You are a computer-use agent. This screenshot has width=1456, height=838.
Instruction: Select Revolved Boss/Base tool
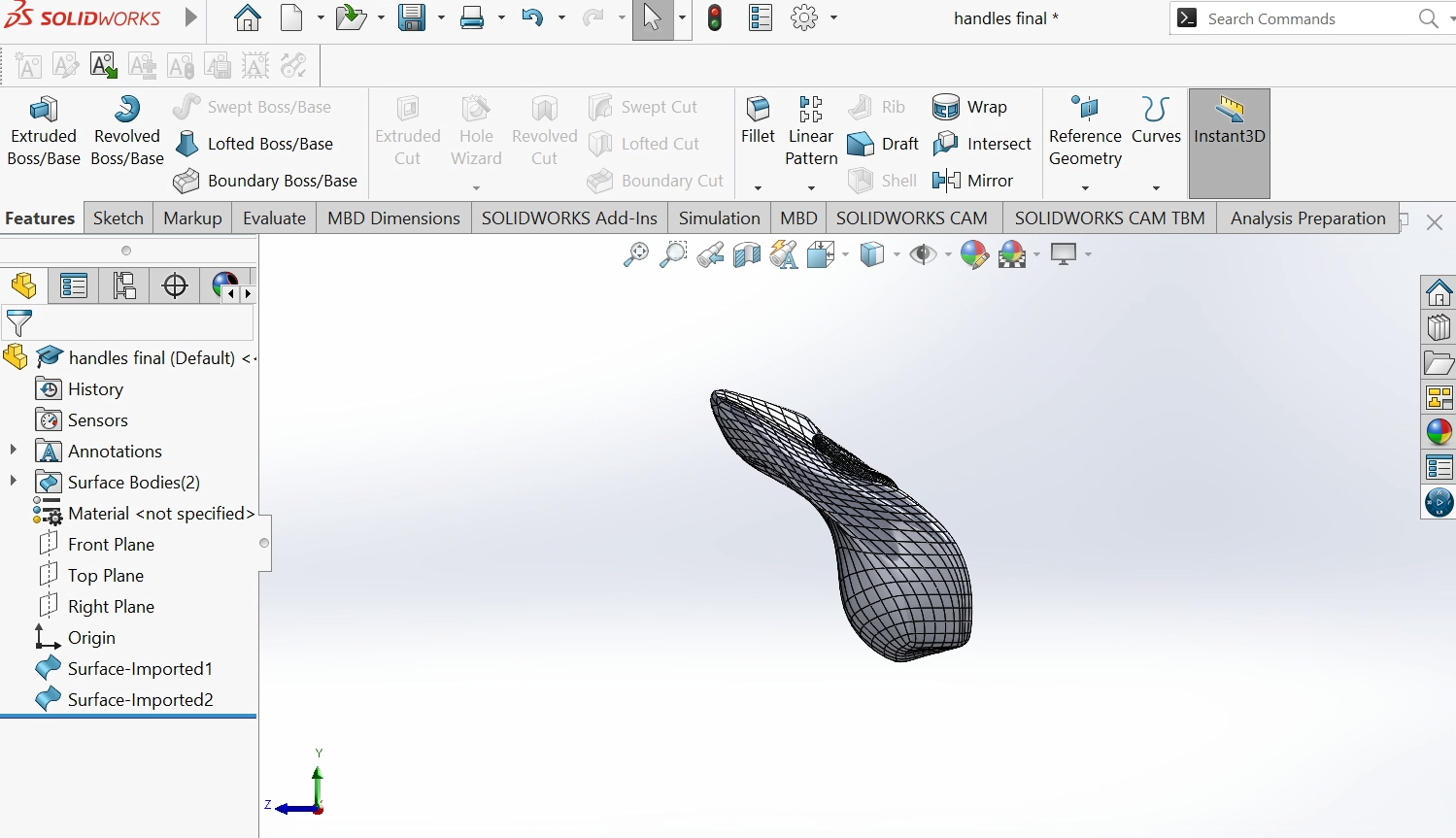click(x=127, y=132)
